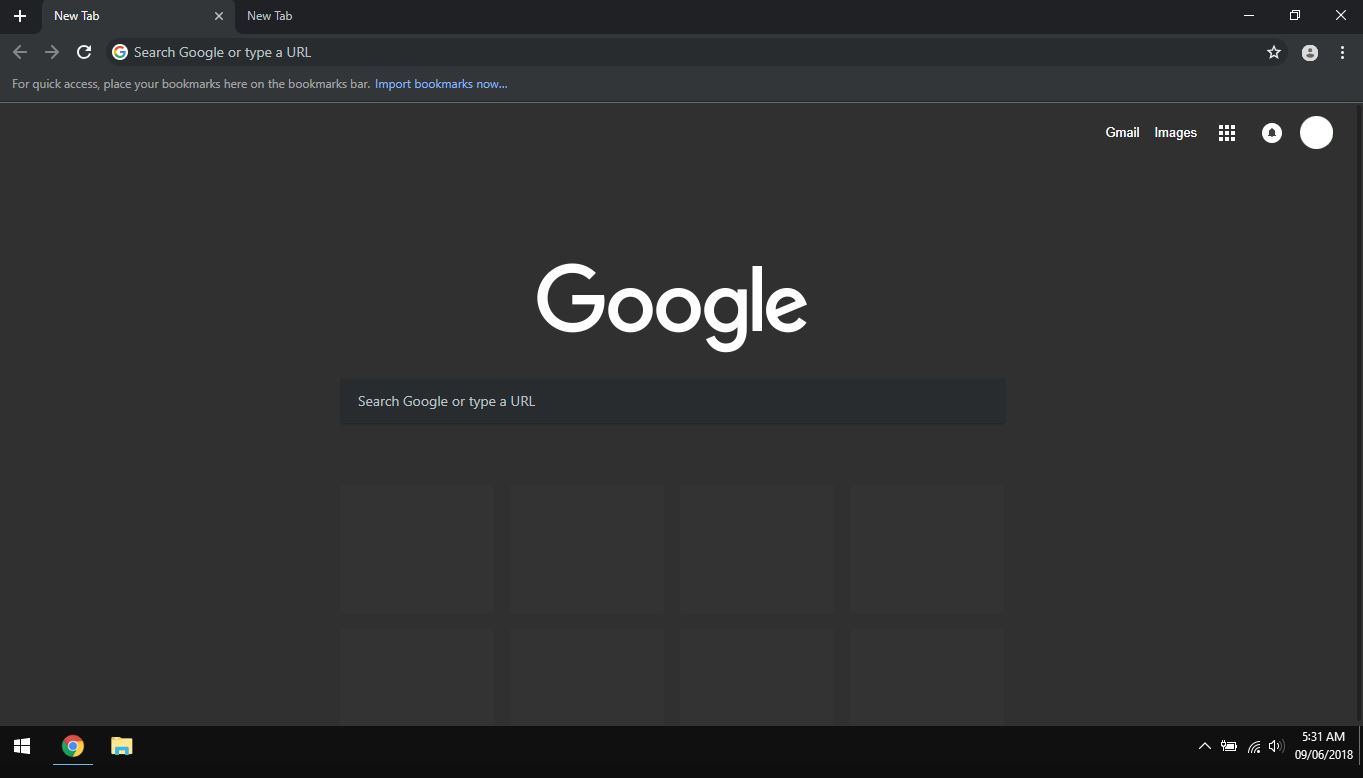The image size is (1363, 778).
Task: Open the browser profile icon
Action: (1310, 53)
